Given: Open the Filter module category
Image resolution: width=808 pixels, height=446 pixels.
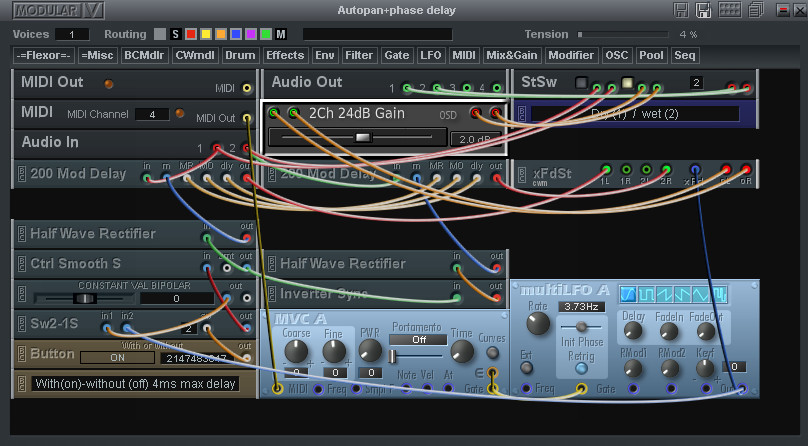Looking at the screenshot, I should pyautogui.click(x=359, y=55).
